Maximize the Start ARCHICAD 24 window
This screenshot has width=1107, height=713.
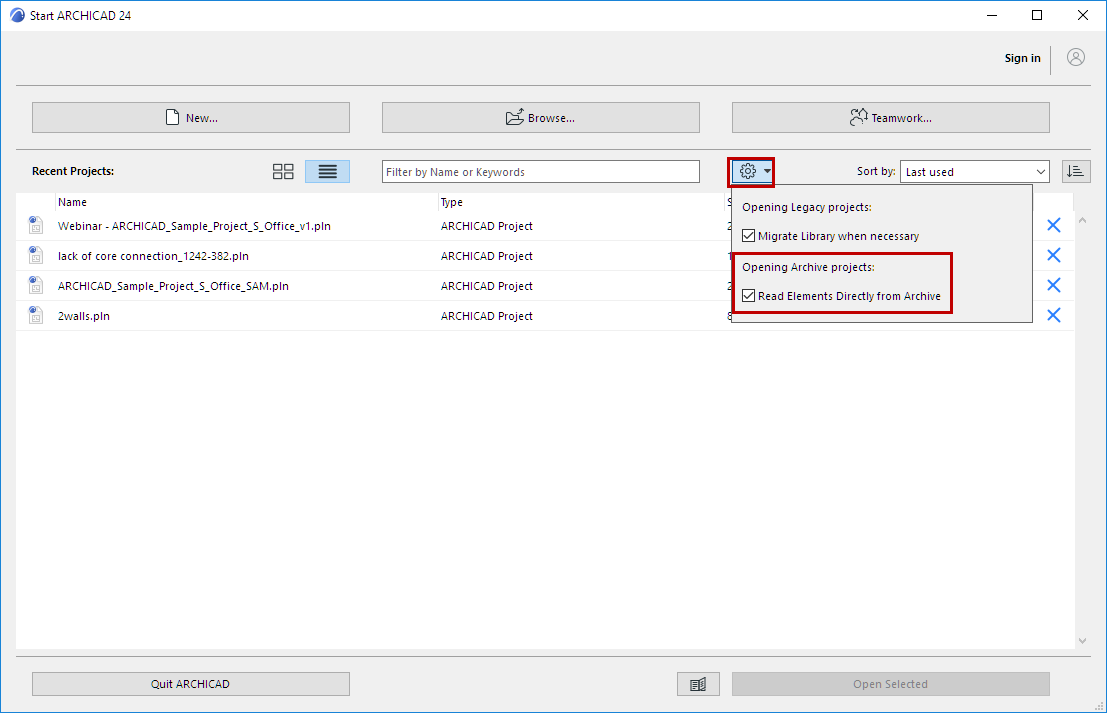(1036, 15)
